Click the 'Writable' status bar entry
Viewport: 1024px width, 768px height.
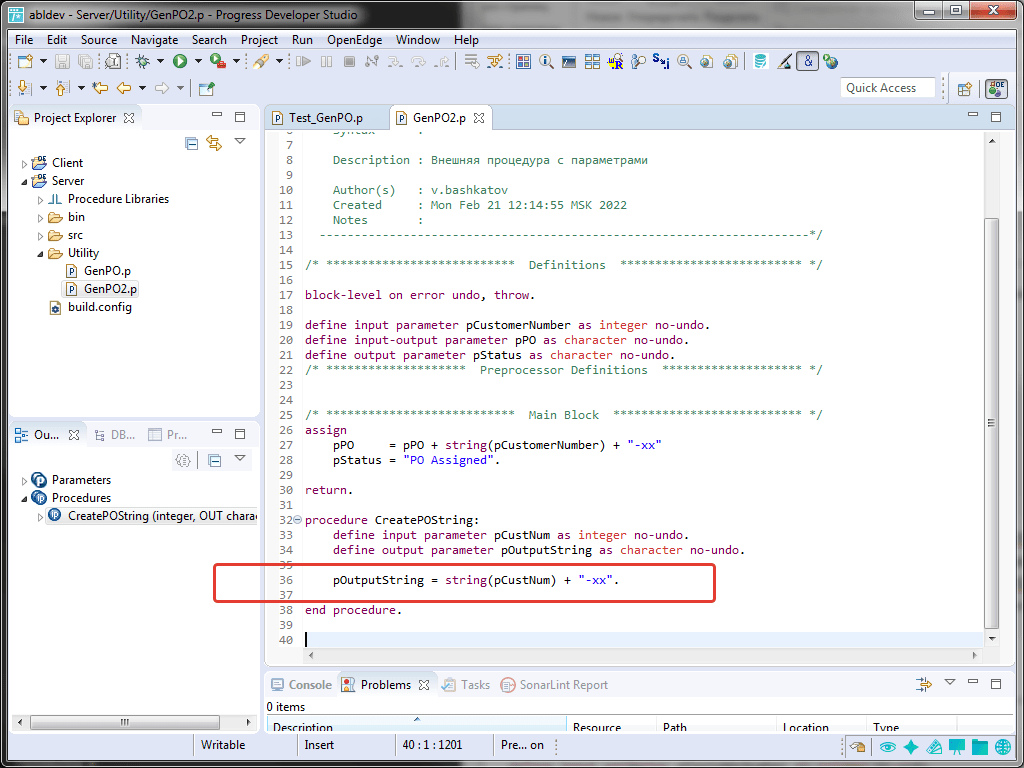pos(223,744)
